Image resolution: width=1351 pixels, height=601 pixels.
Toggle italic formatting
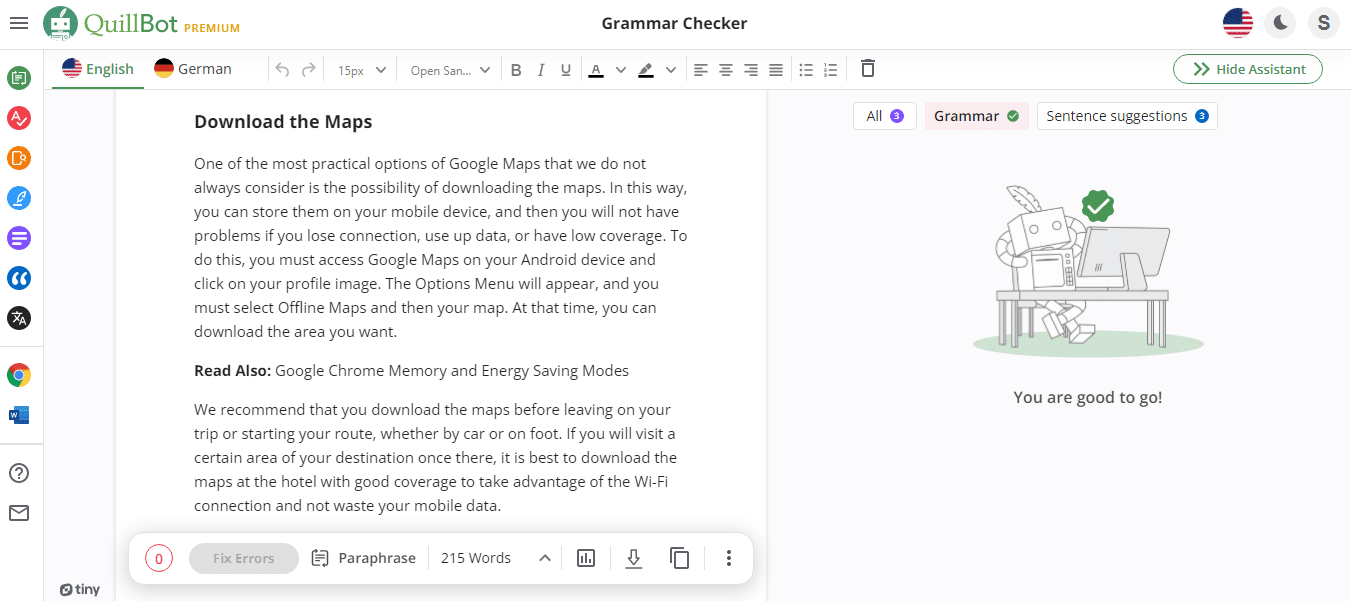click(x=541, y=69)
